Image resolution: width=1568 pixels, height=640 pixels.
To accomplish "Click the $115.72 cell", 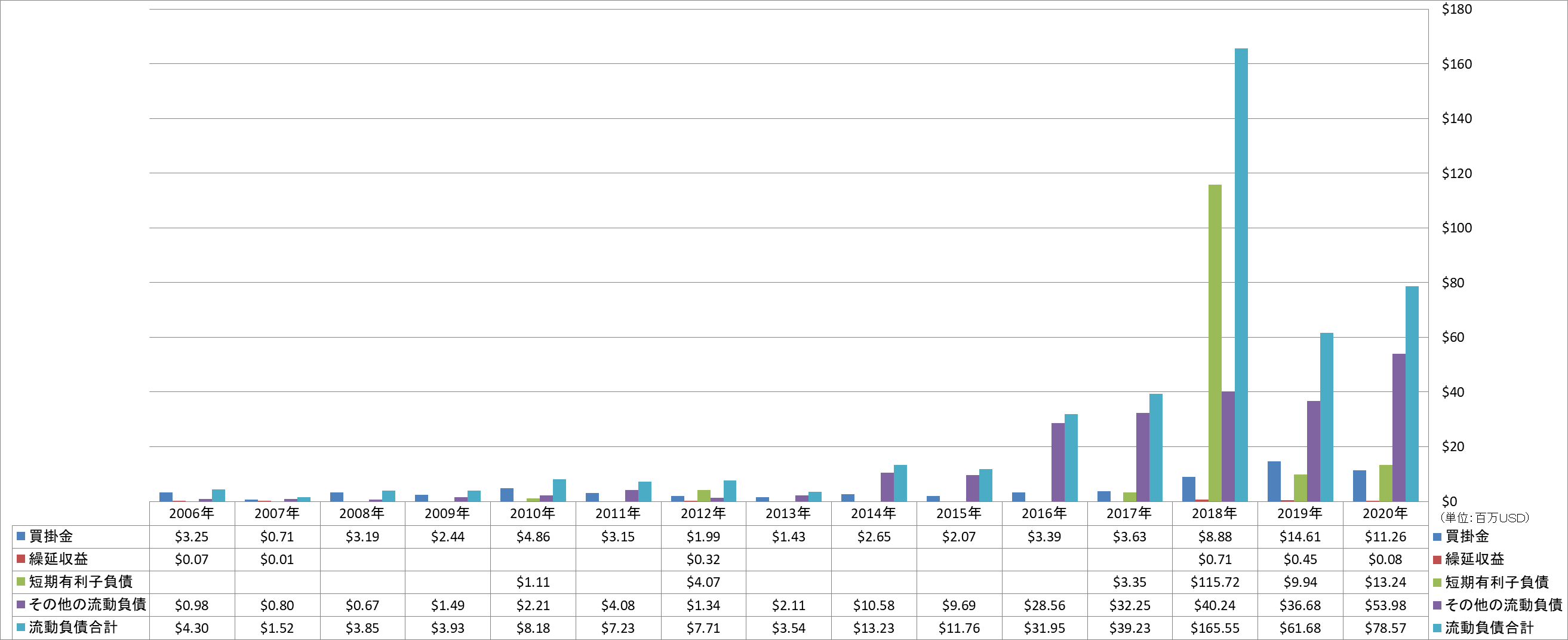I will pyautogui.click(x=1215, y=582).
